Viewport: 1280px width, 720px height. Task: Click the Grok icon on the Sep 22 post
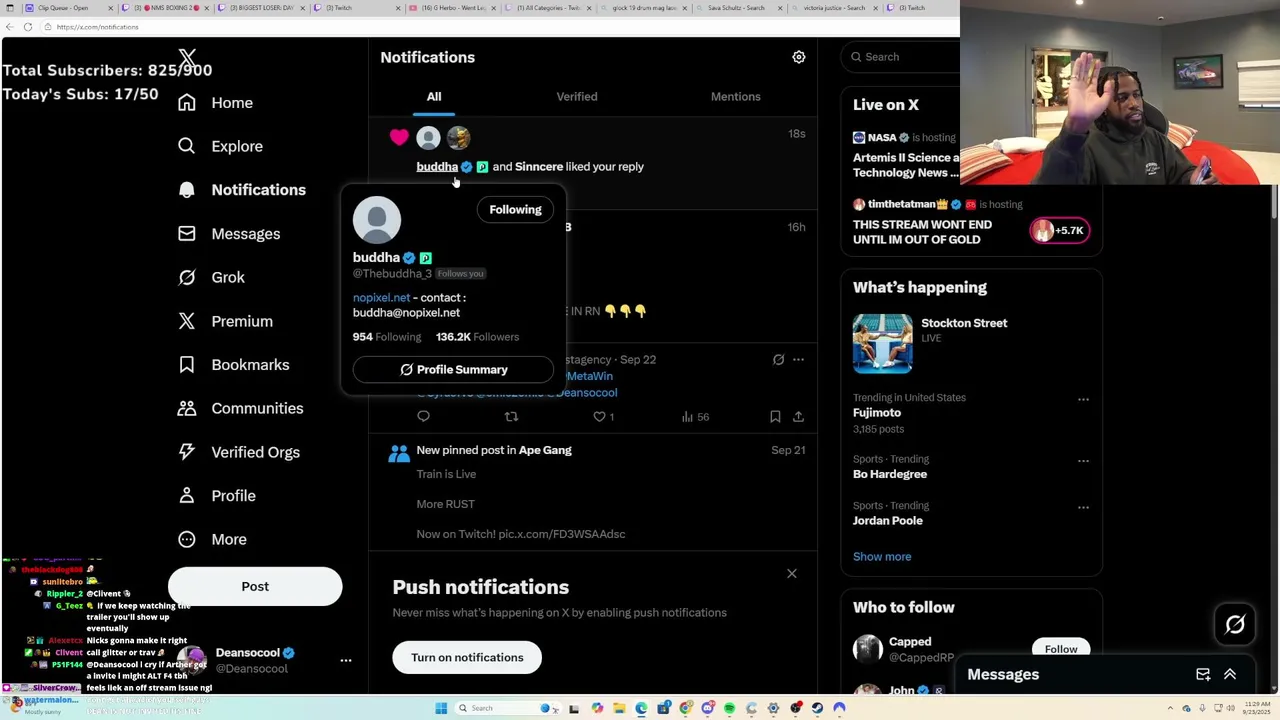click(778, 360)
